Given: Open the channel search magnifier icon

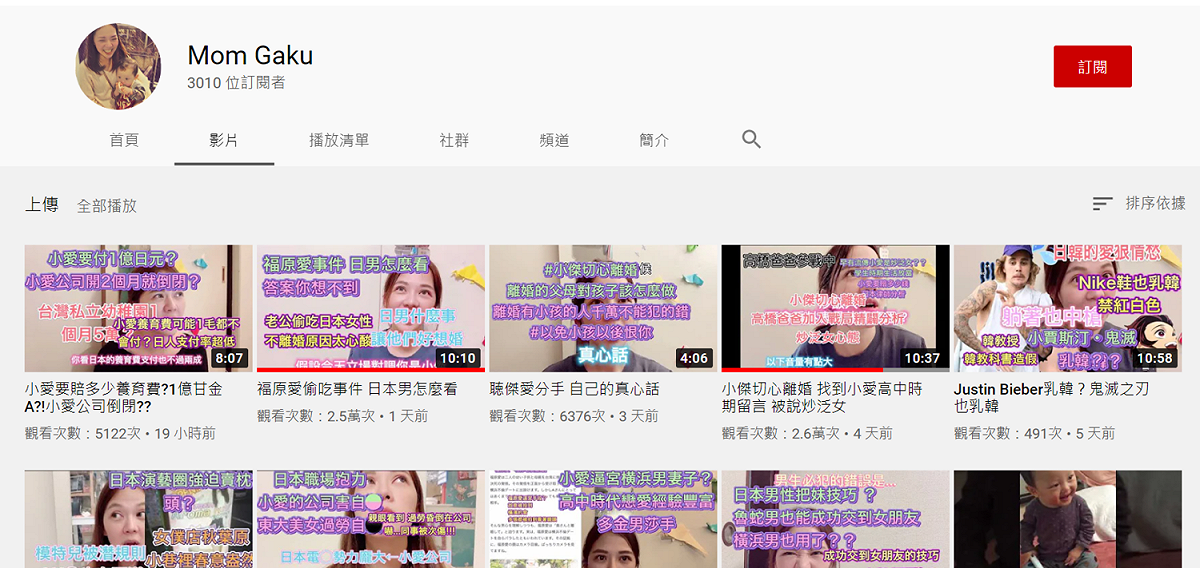Looking at the screenshot, I should tap(752, 139).
